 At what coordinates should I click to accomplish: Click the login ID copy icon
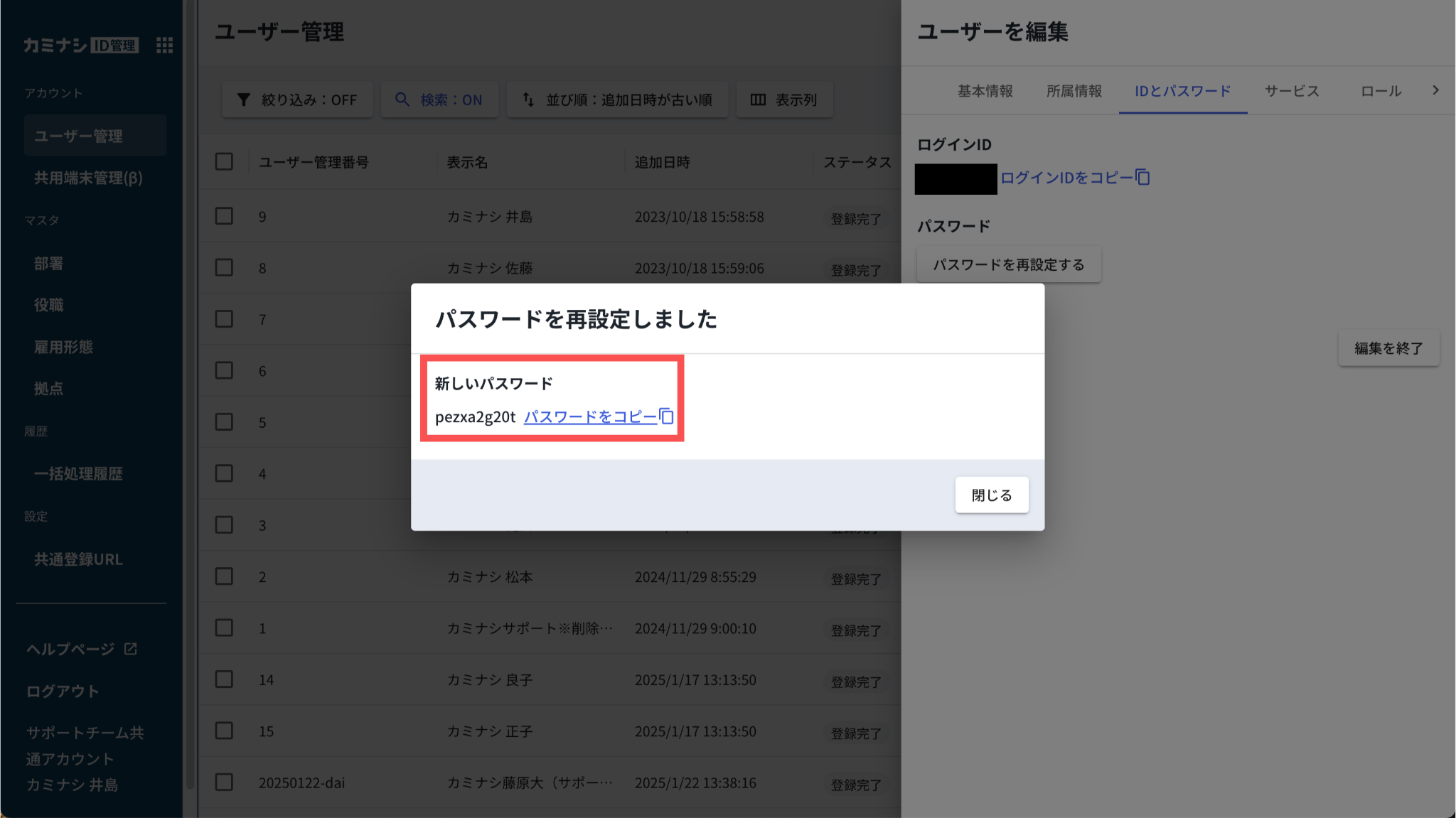point(1142,177)
